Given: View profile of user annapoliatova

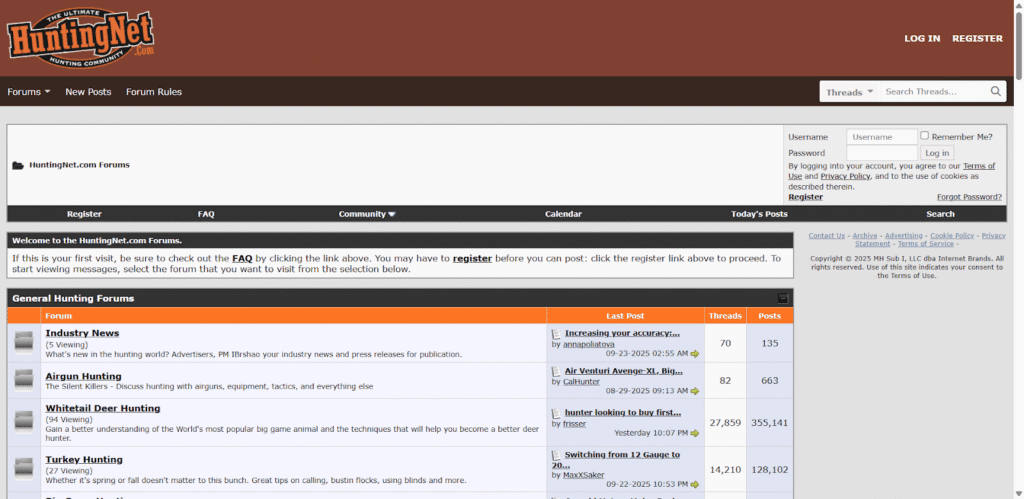Looking at the screenshot, I should [588, 344].
